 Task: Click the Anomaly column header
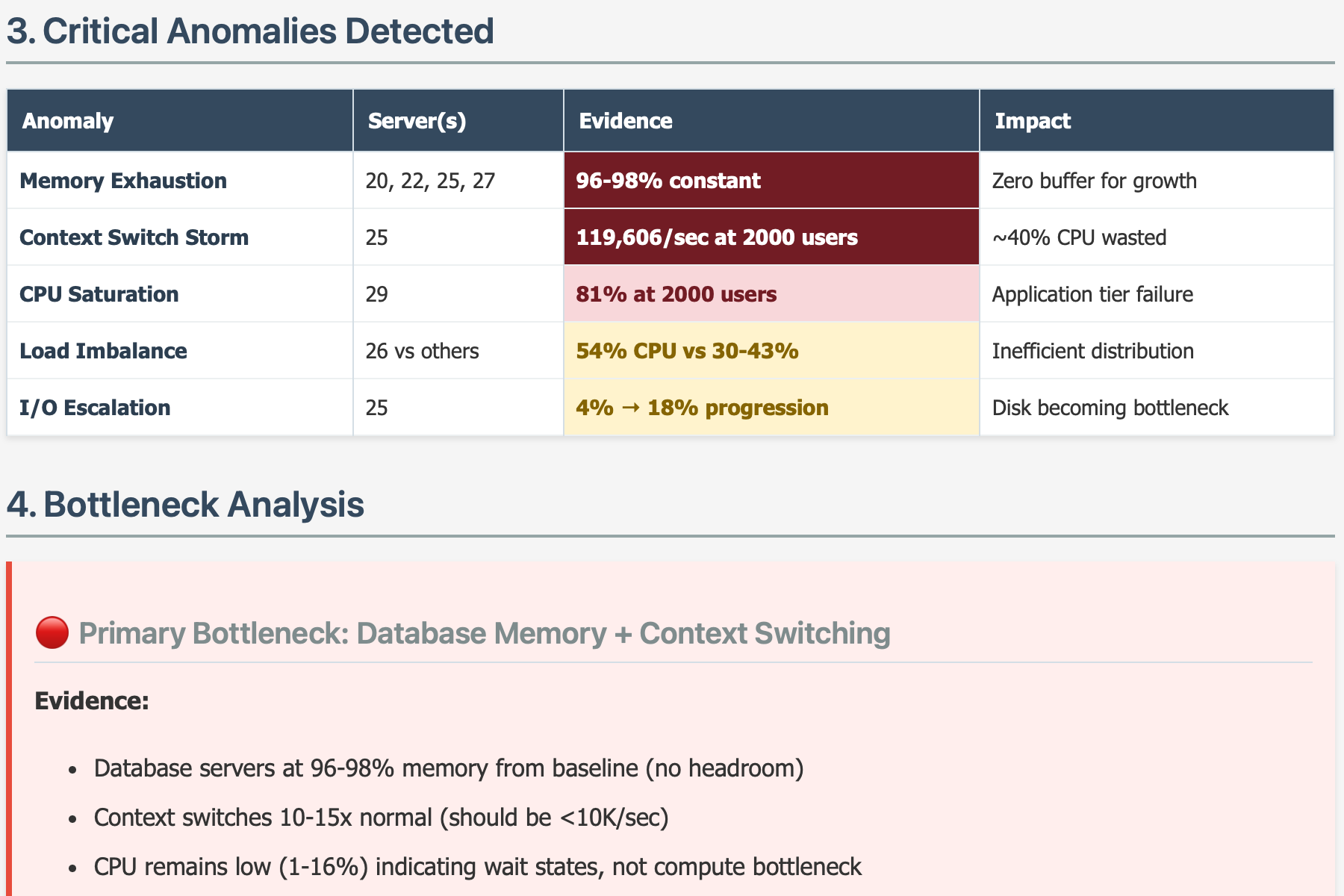[x=68, y=120]
